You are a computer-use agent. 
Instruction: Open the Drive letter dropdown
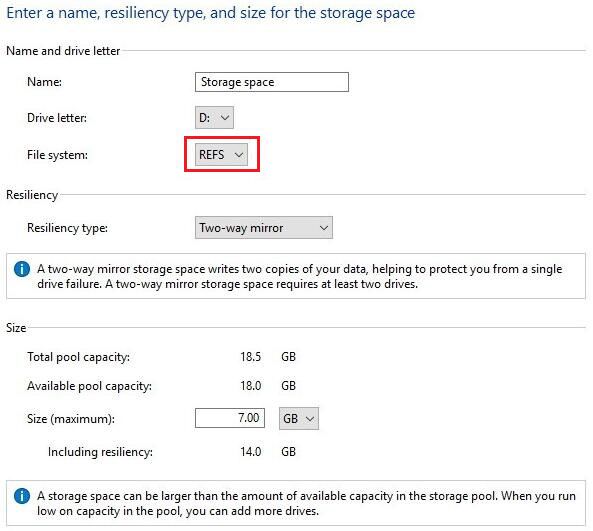click(214, 118)
